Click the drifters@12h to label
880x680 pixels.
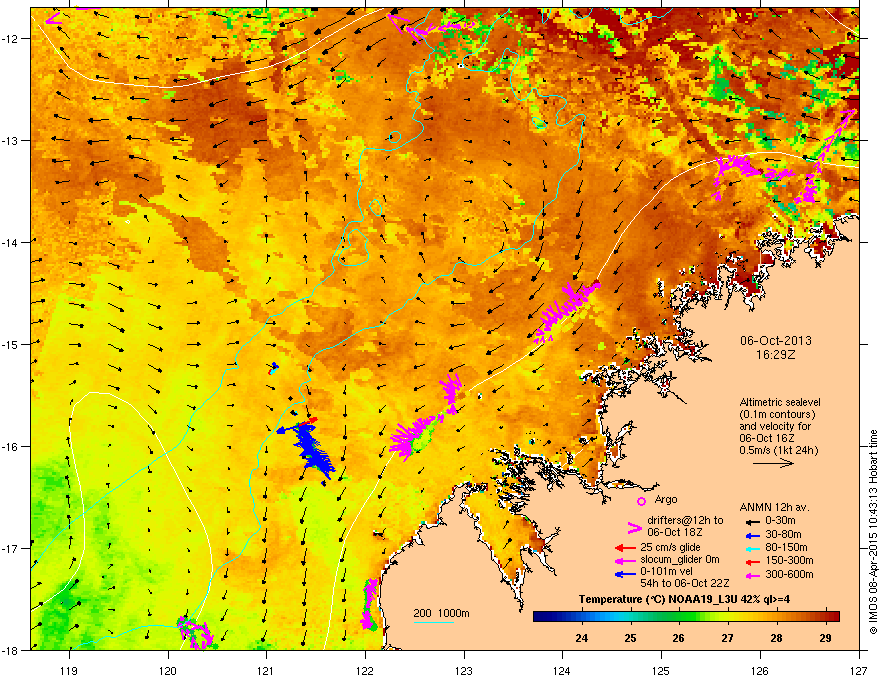[x=685, y=520]
